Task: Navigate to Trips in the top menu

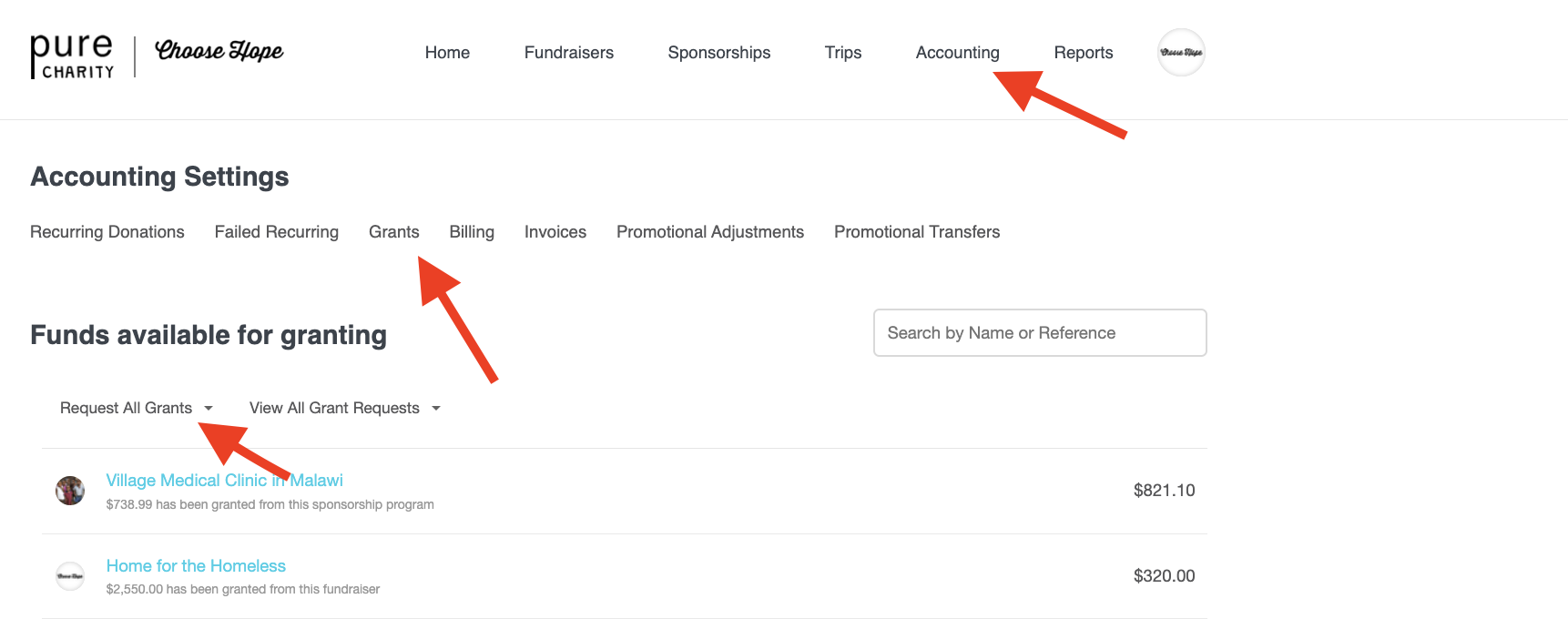Action: coord(842,53)
